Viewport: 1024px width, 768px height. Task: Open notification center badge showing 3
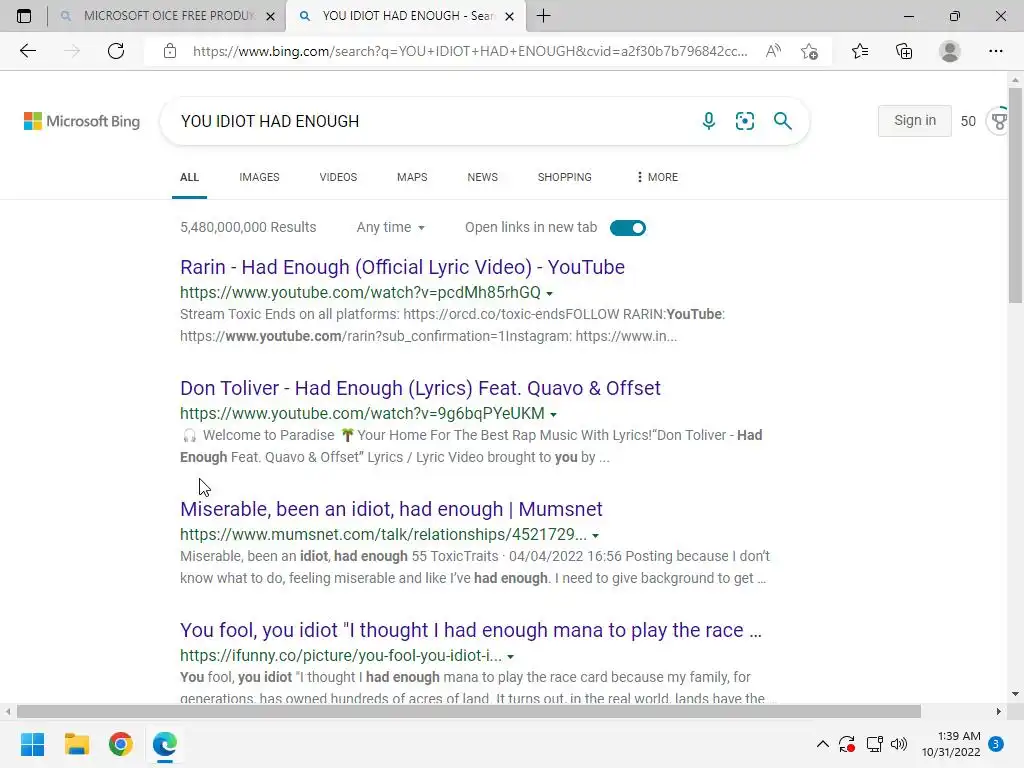click(996, 744)
